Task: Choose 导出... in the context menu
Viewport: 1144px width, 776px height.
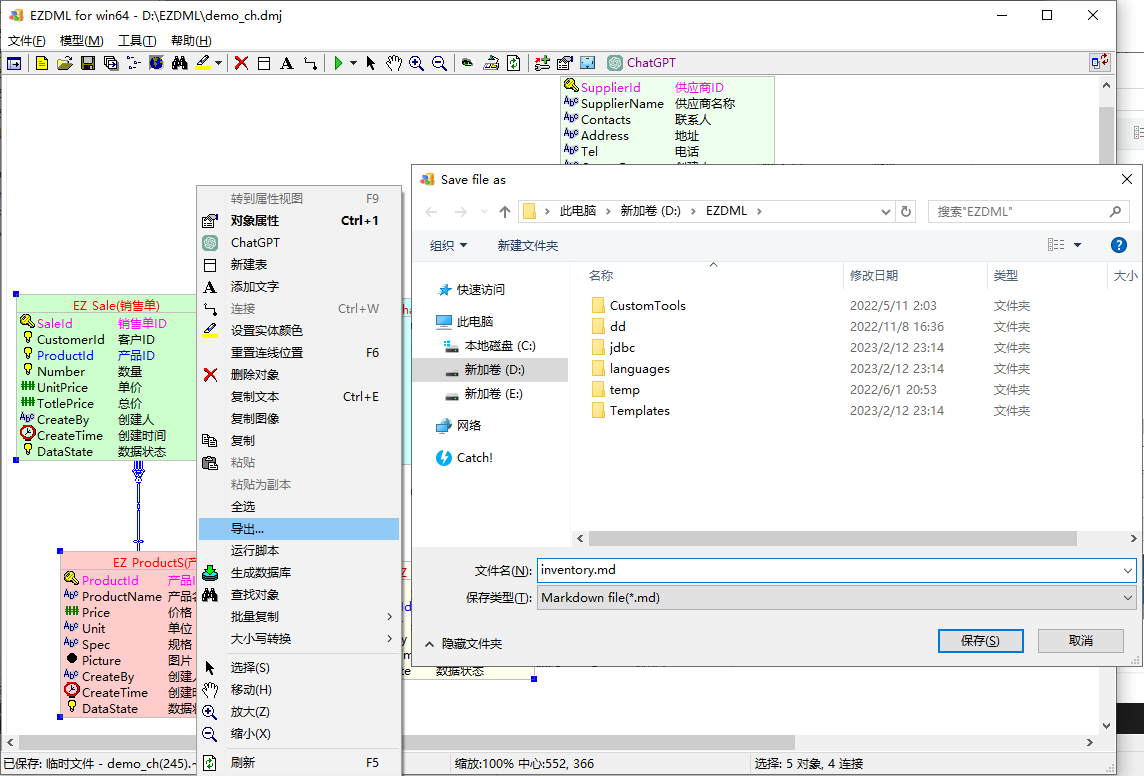Action: coord(299,529)
